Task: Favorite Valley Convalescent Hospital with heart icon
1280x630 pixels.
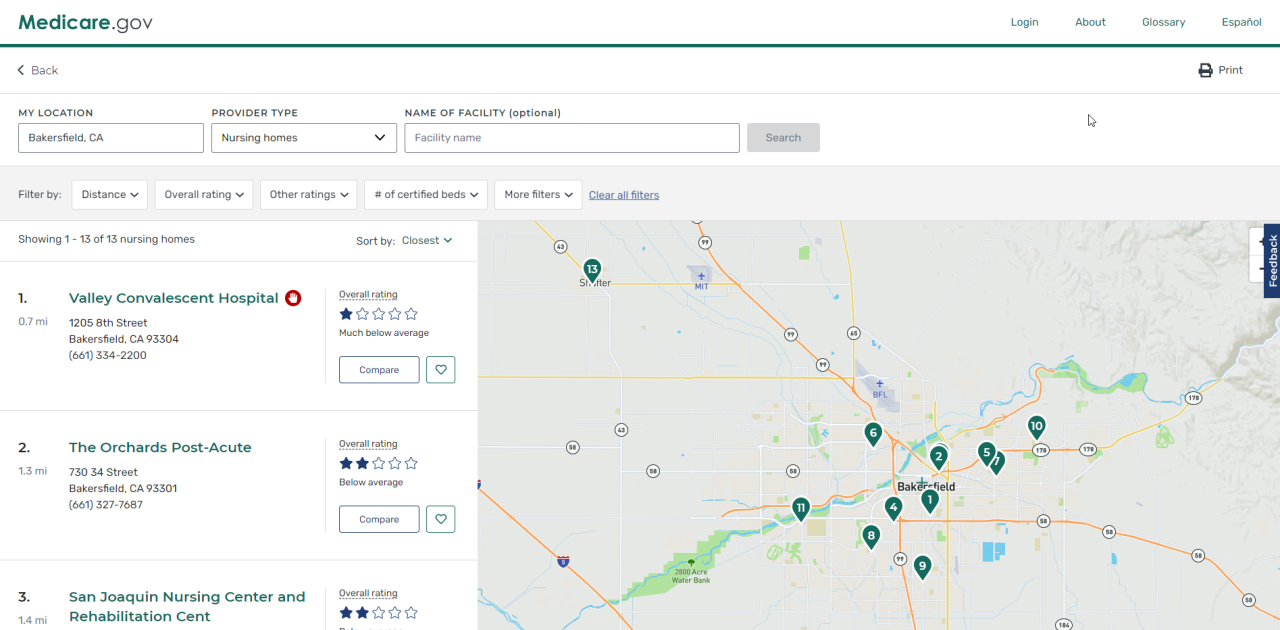Action: [441, 370]
